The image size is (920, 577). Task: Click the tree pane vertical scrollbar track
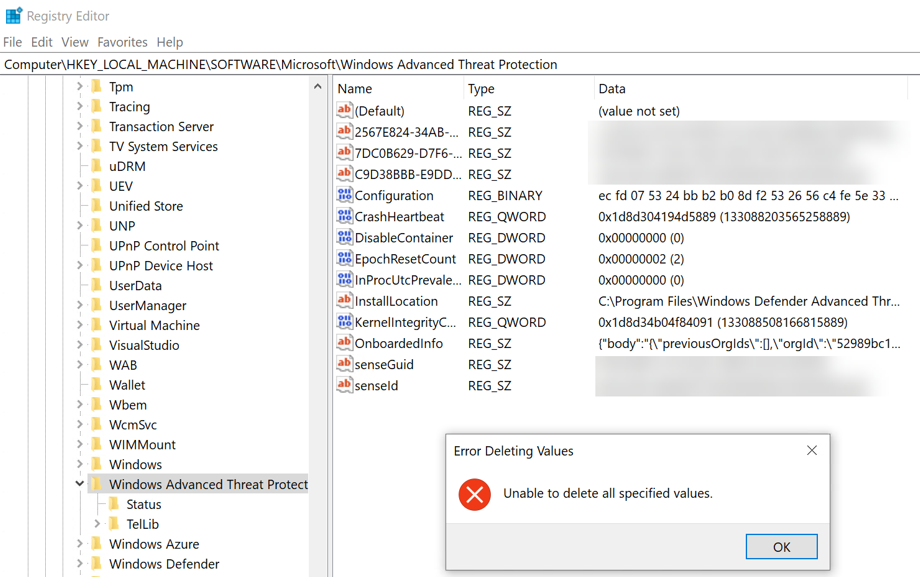[317, 336]
